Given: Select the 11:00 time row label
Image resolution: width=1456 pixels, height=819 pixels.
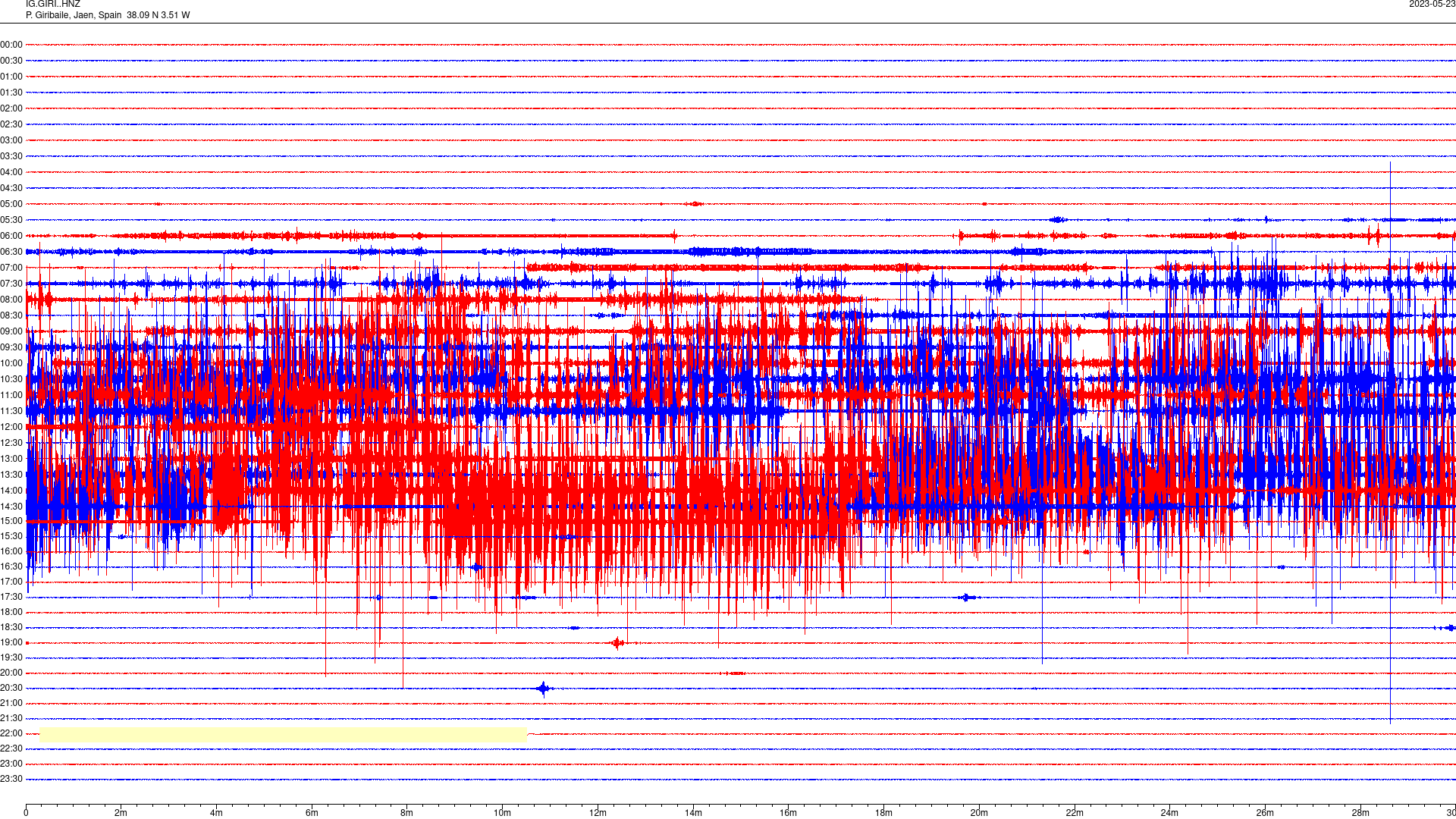Looking at the screenshot, I should click(x=11, y=395).
